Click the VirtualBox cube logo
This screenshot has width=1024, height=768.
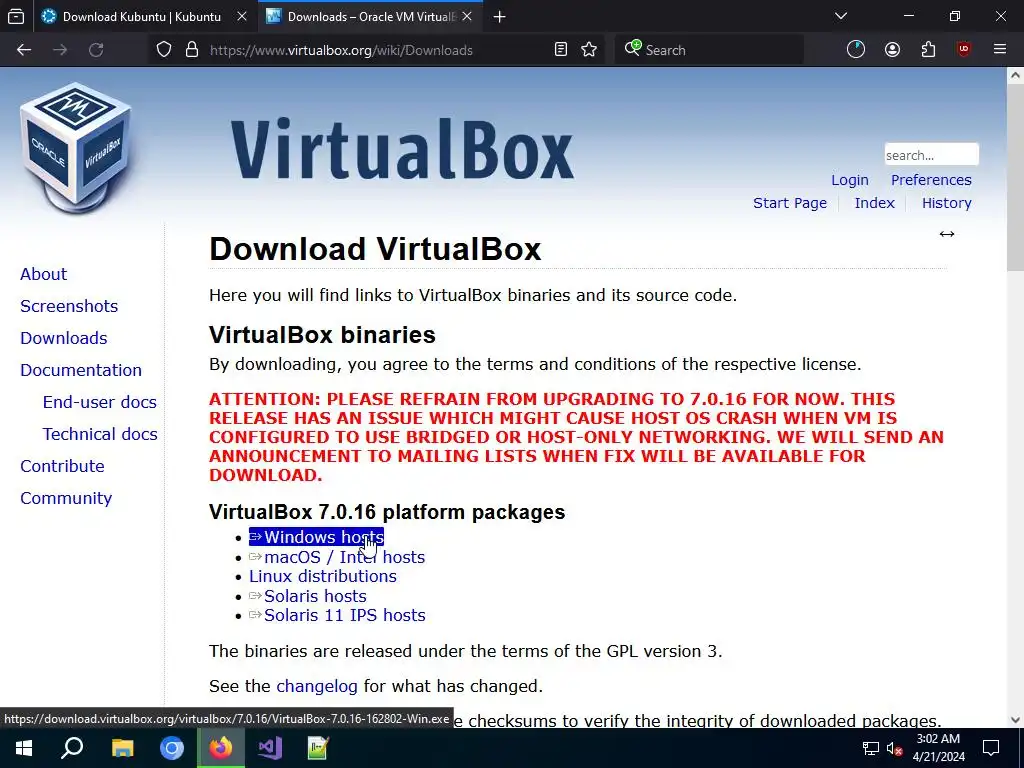coord(76,148)
